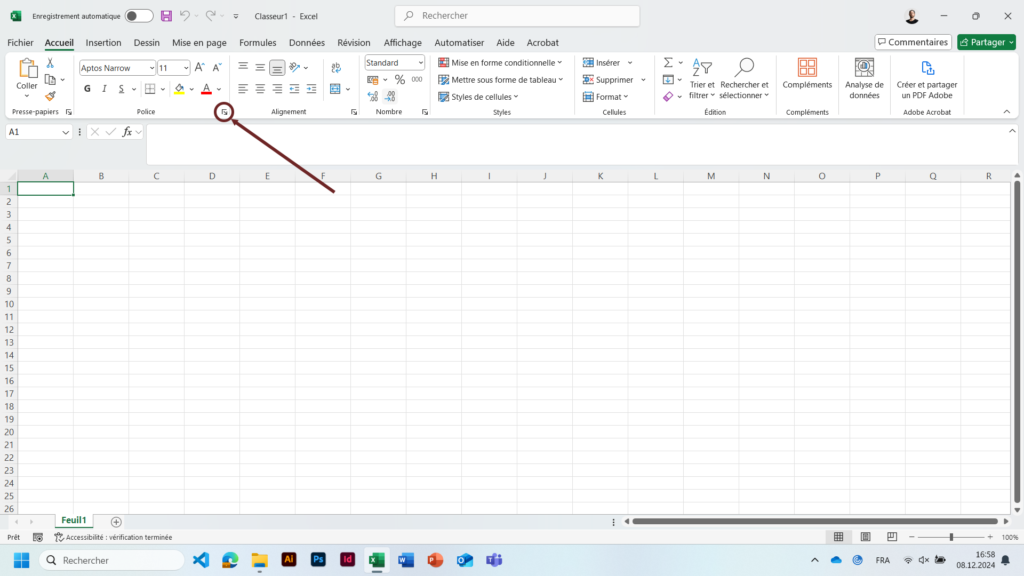Click the Wrap Text icon
The image size is (1024, 576).
point(336,67)
